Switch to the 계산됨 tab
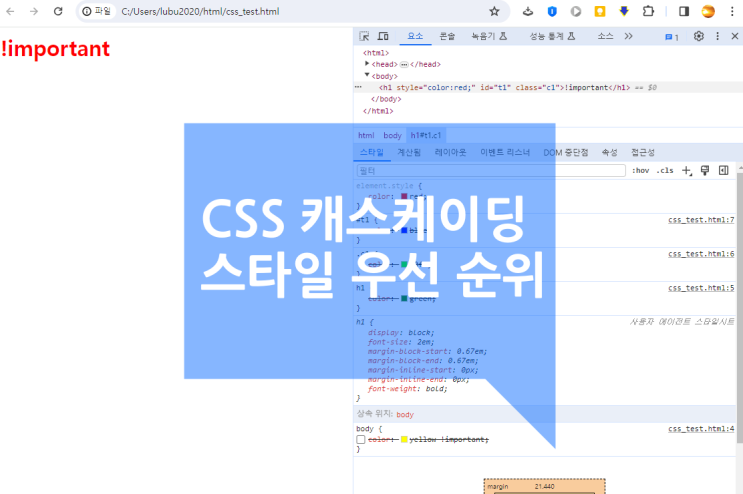The image size is (743, 494). pos(409,153)
